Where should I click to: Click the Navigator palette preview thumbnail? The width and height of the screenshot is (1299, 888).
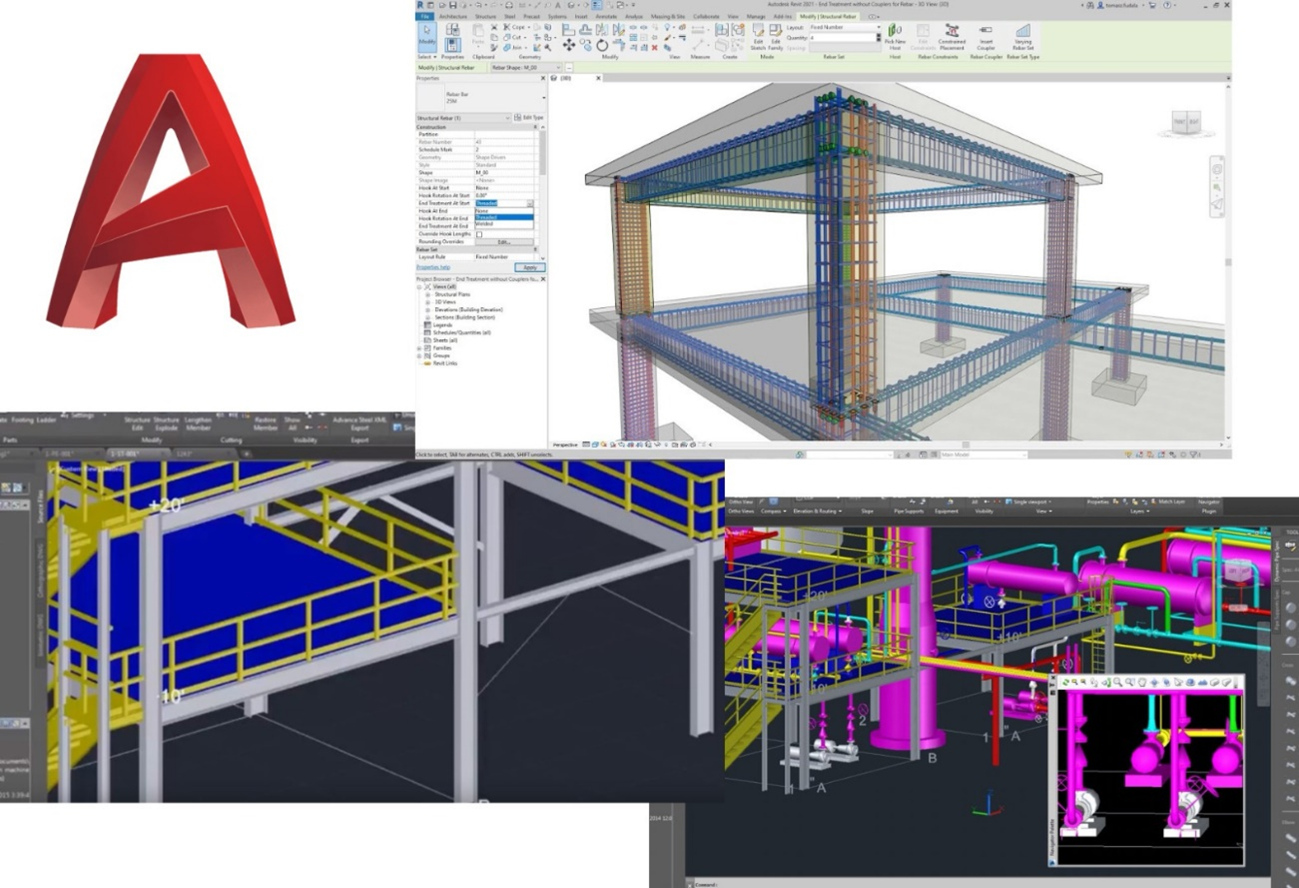point(1148,777)
